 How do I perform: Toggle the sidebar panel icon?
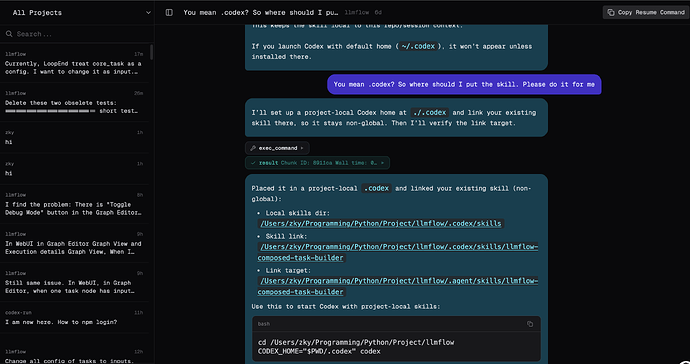[x=169, y=13]
